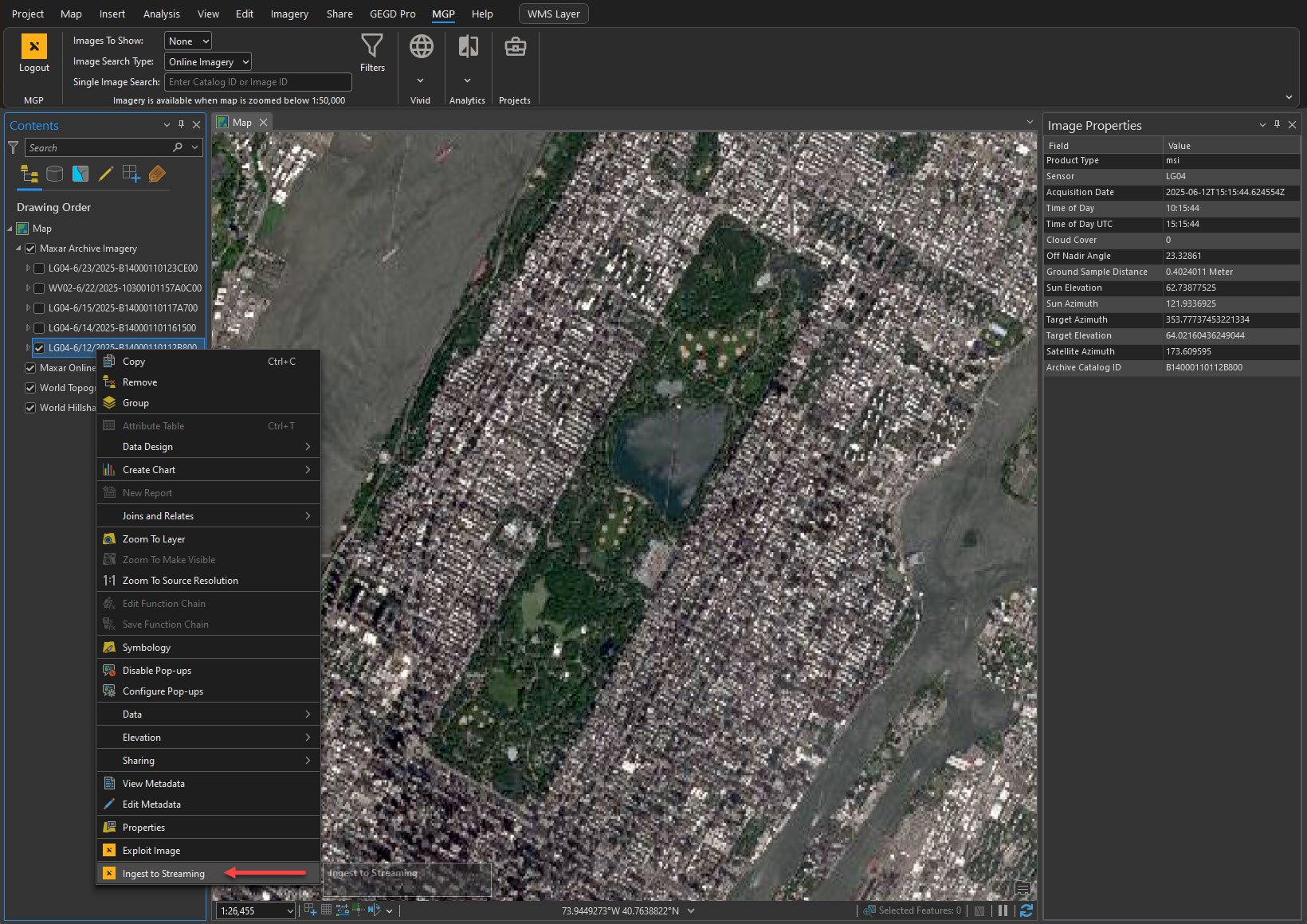This screenshot has width=1307, height=924.
Task: Expand the Analytics dropdown arrow
Action: 468,80
